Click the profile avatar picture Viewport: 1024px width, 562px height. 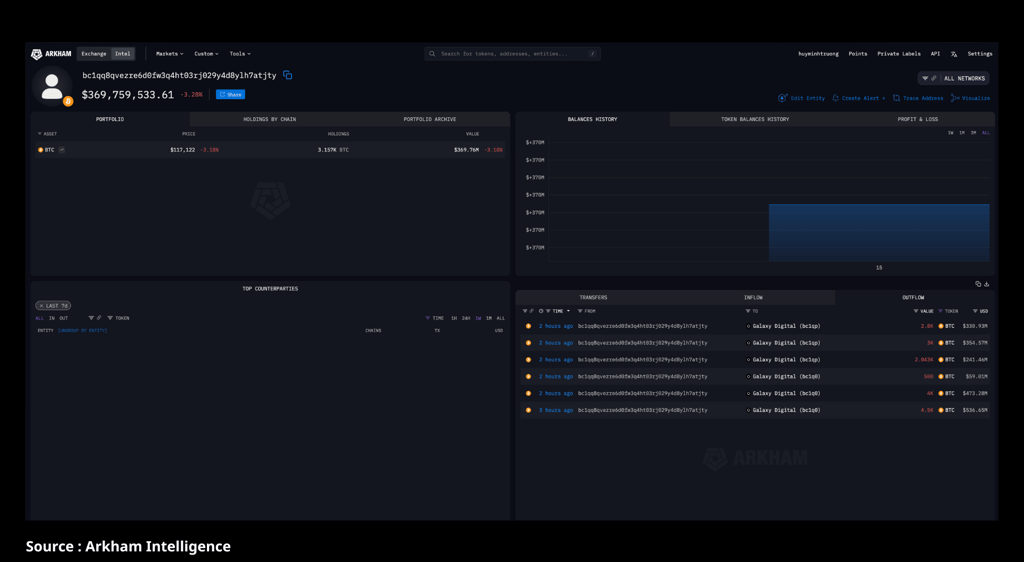coord(52,86)
